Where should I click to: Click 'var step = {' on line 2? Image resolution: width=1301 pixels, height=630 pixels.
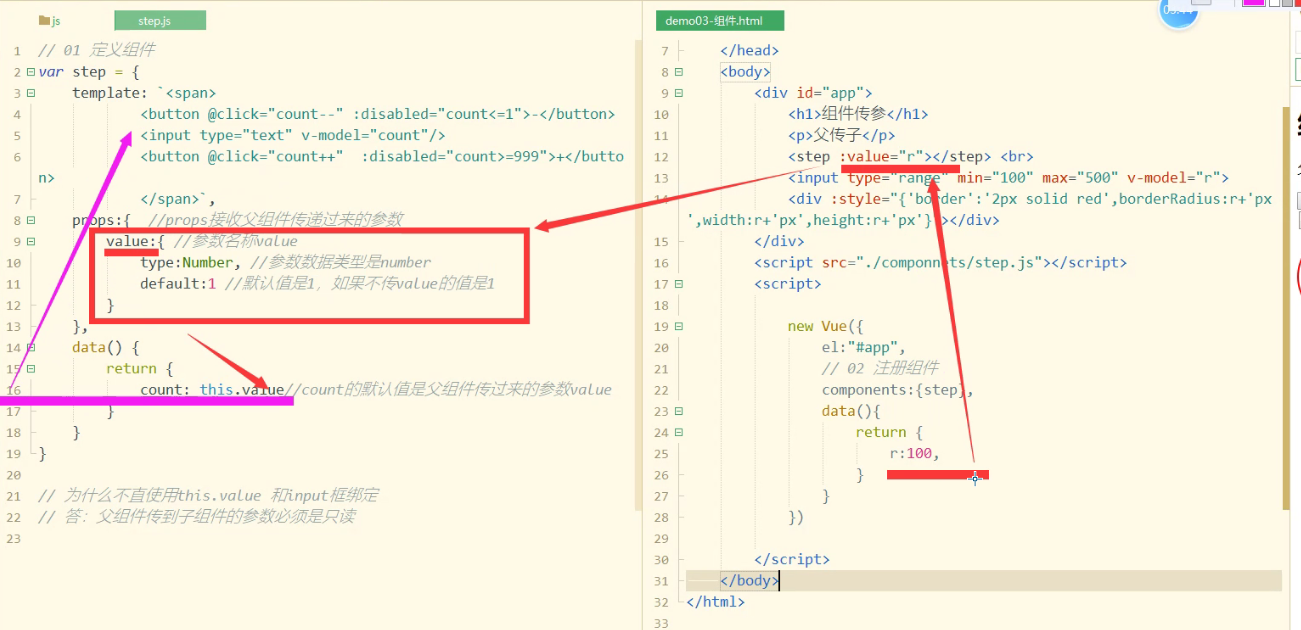(89, 72)
